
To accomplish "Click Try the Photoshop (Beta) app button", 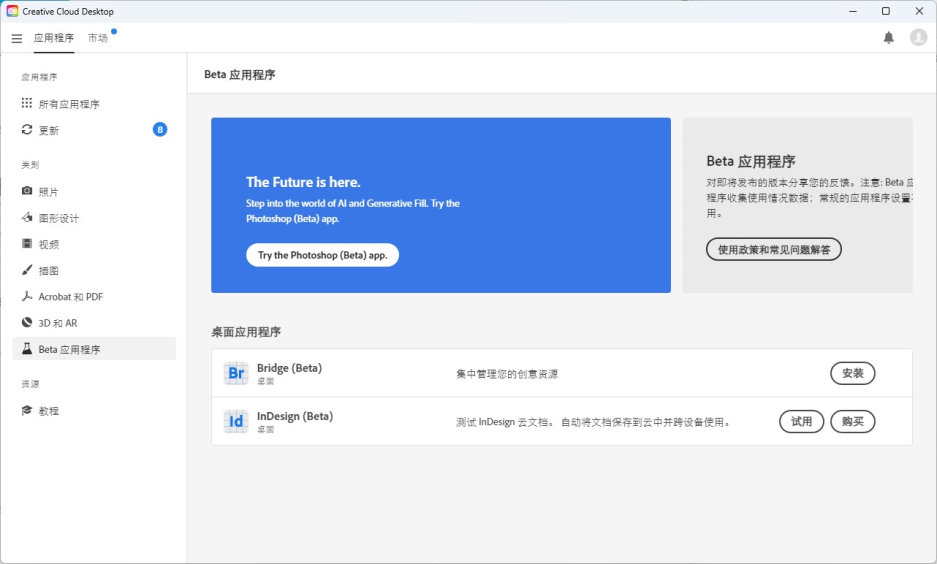I will click(x=322, y=255).
